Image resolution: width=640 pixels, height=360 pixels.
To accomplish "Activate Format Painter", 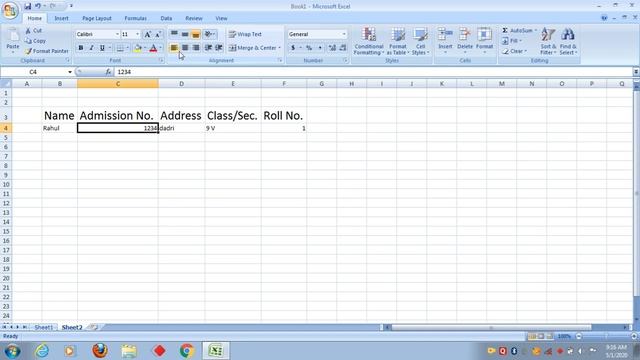I will (x=46, y=51).
